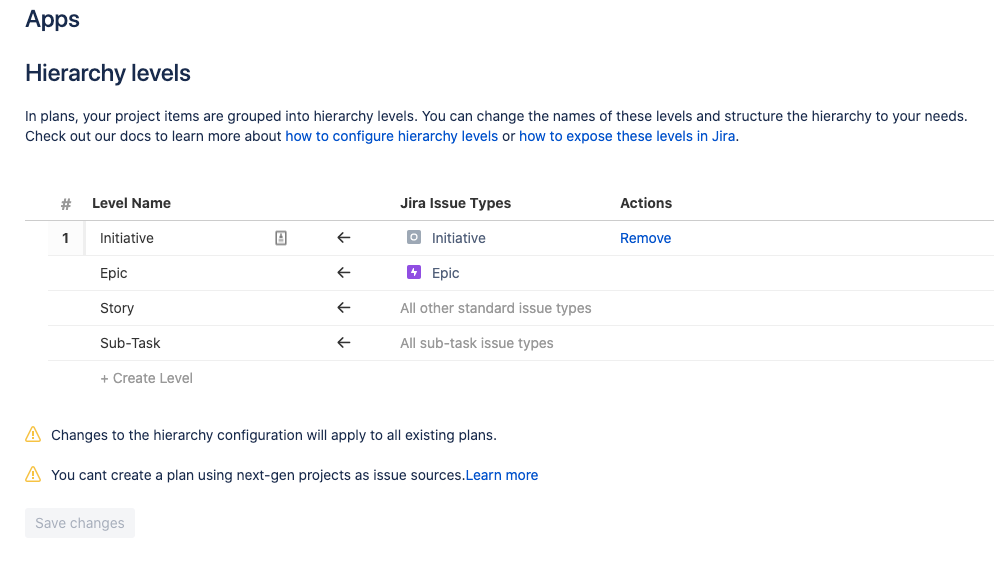The height and width of the screenshot is (562, 994).
Task: Click the rename icon beside Initiative level
Action: [x=281, y=238]
